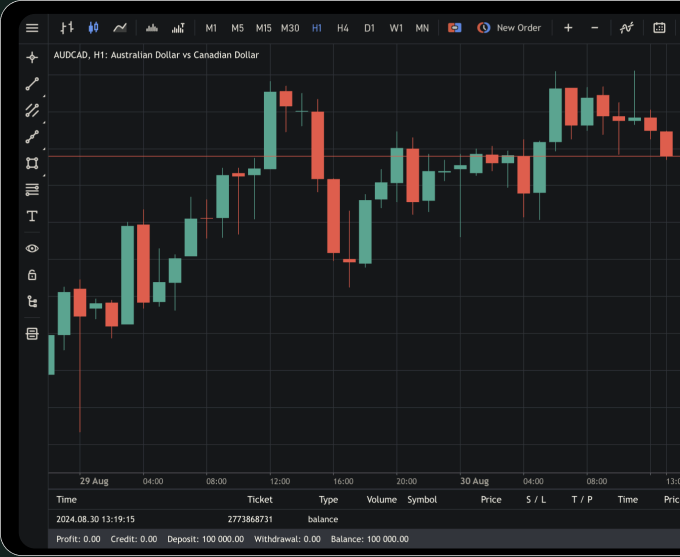Click the New Order button
This screenshot has height=557, width=680.
[509, 28]
